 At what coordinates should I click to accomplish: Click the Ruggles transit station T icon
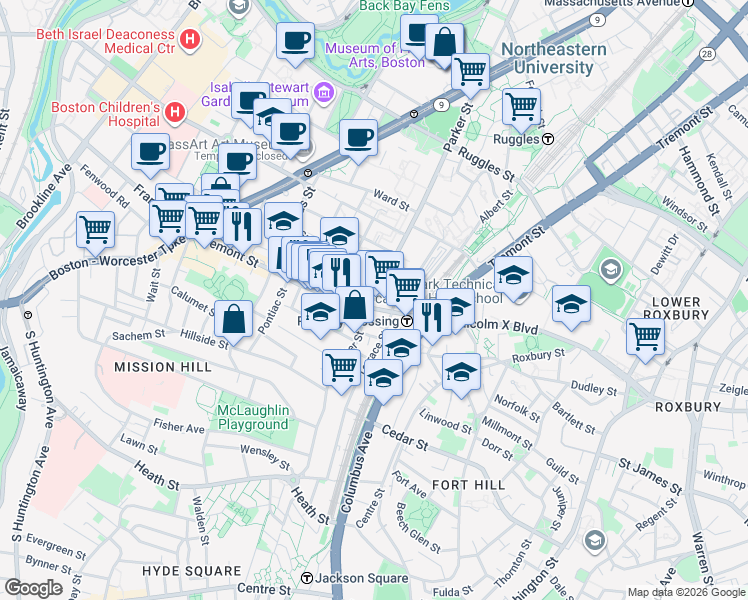click(548, 139)
